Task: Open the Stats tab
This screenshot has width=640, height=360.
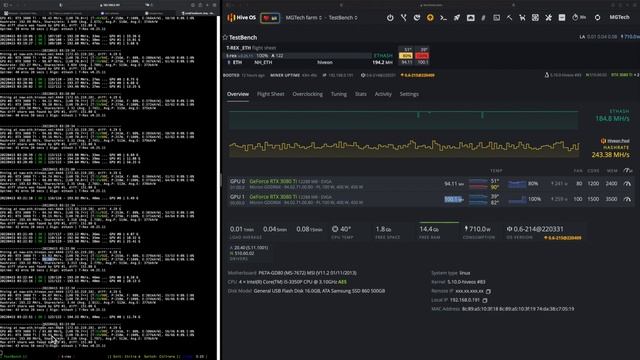Action: point(360,94)
